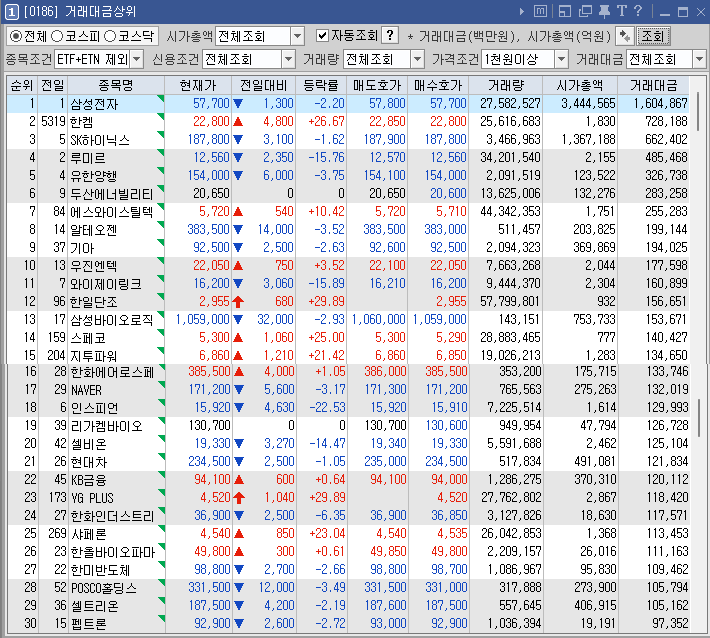Open the 종목조건 ETF+ETN 제외 dropdown

click(x=137, y=59)
